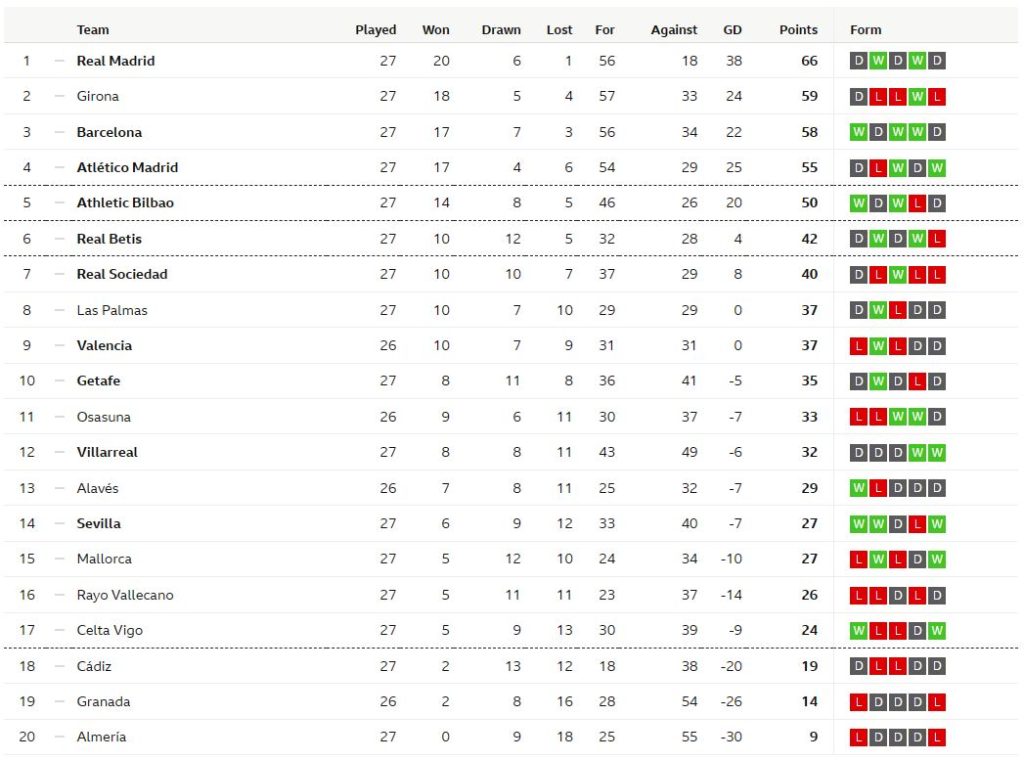Click the Form column header
This screenshot has width=1024, height=761.
(x=866, y=30)
